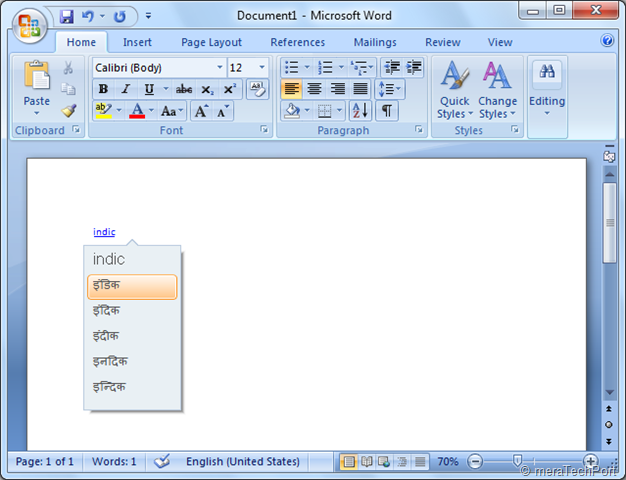This screenshot has height=480, width=626.
Task: Select the Format Painter brush
Action: [69, 110]
